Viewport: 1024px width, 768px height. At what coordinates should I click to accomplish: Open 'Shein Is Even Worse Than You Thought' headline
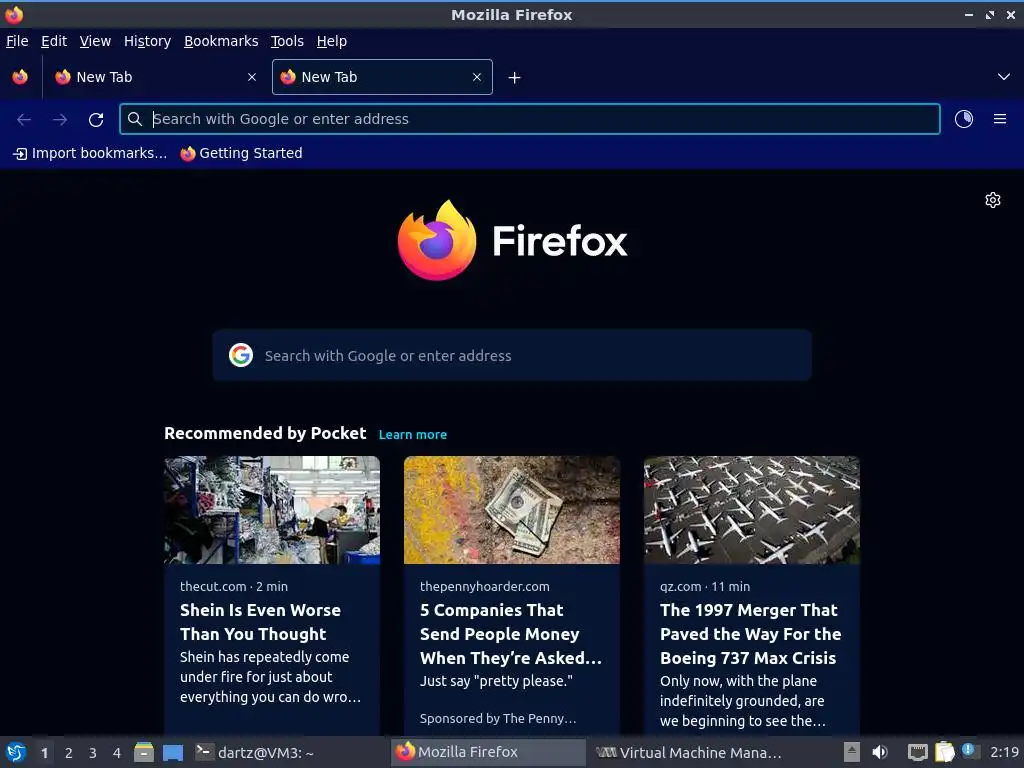pyautogui.click(x=261, y=622)
